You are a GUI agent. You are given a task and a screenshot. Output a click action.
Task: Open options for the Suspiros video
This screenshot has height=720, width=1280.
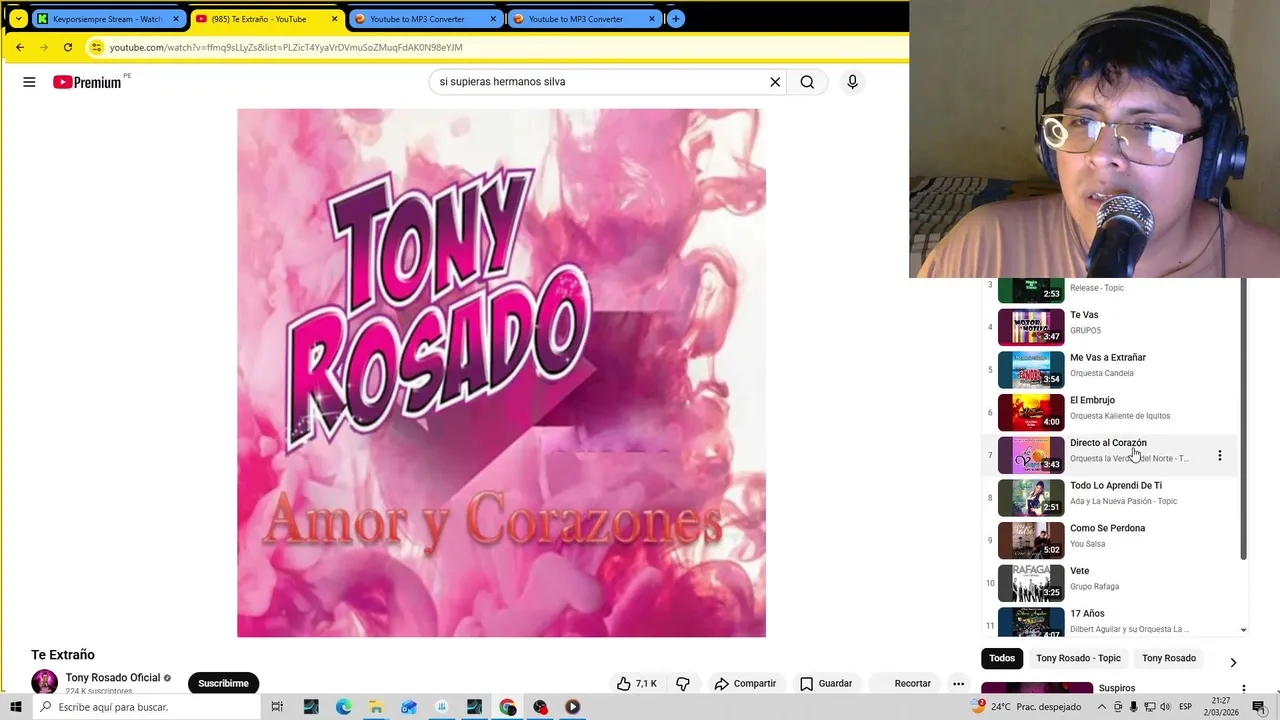click(1243, 689)
